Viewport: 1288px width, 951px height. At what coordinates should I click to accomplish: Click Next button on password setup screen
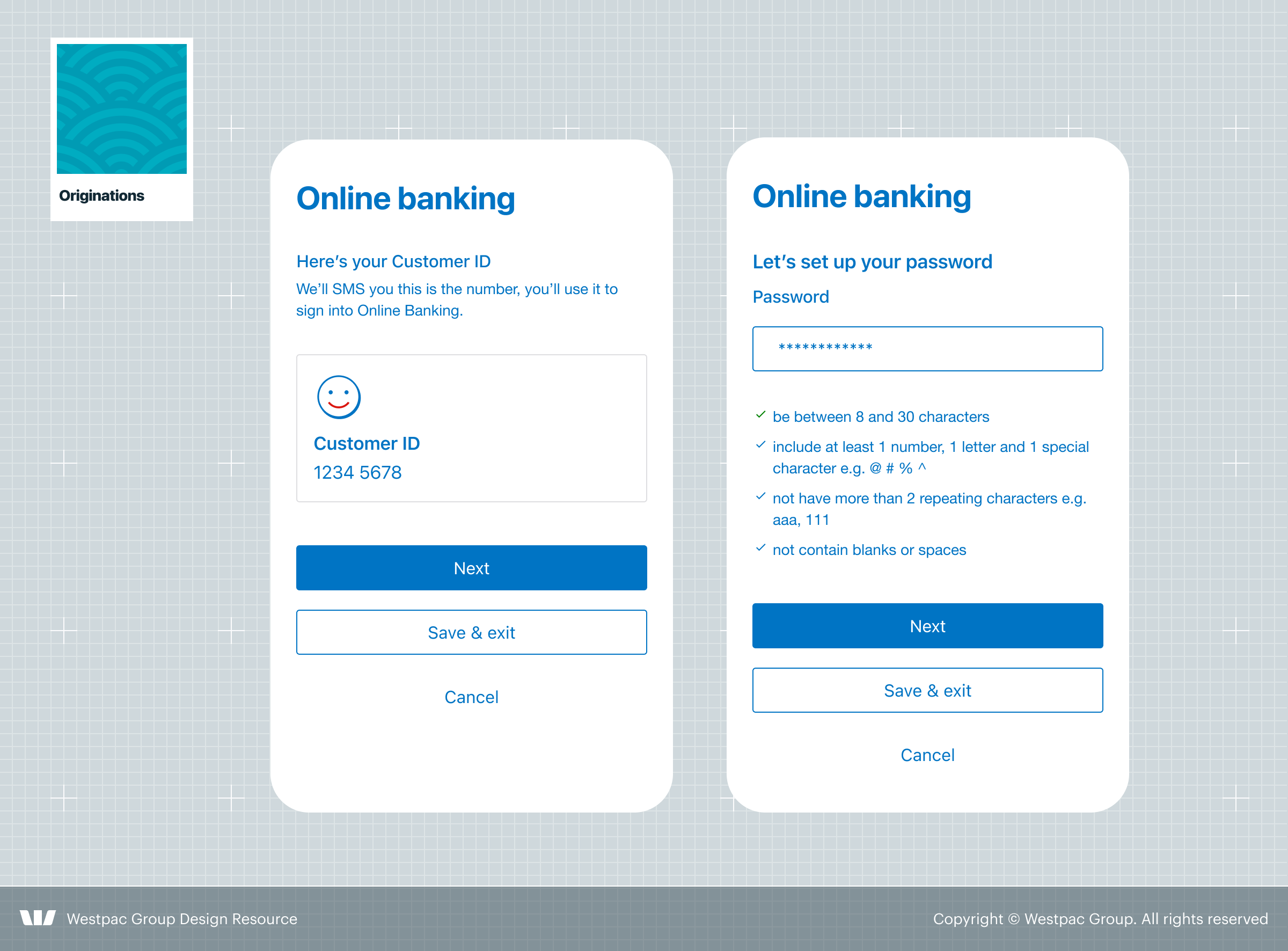point(927,626)
